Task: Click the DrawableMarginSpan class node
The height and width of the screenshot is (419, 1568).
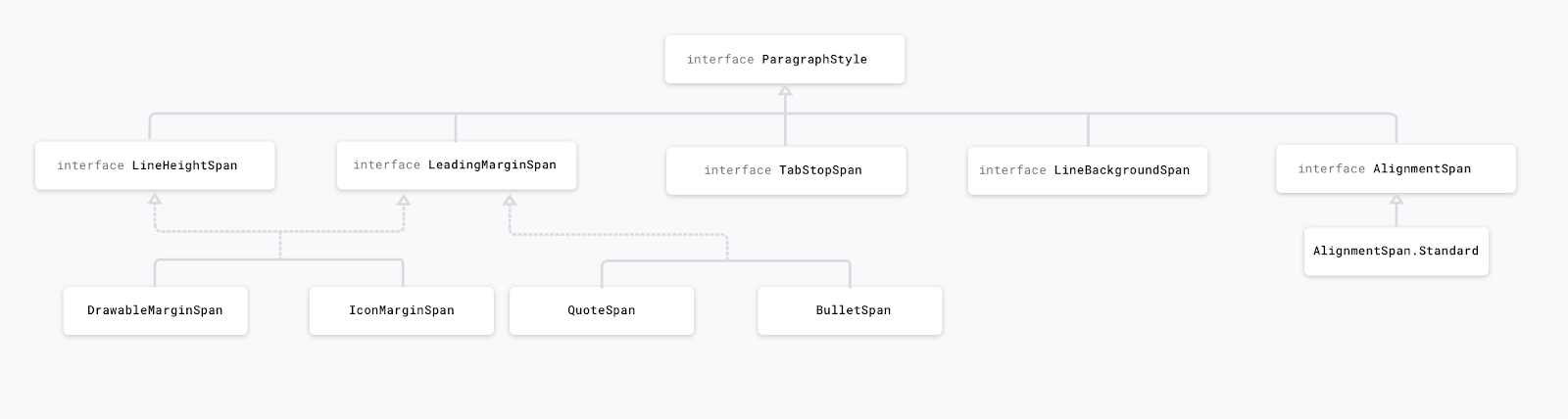Action: (x=155, y=310)
